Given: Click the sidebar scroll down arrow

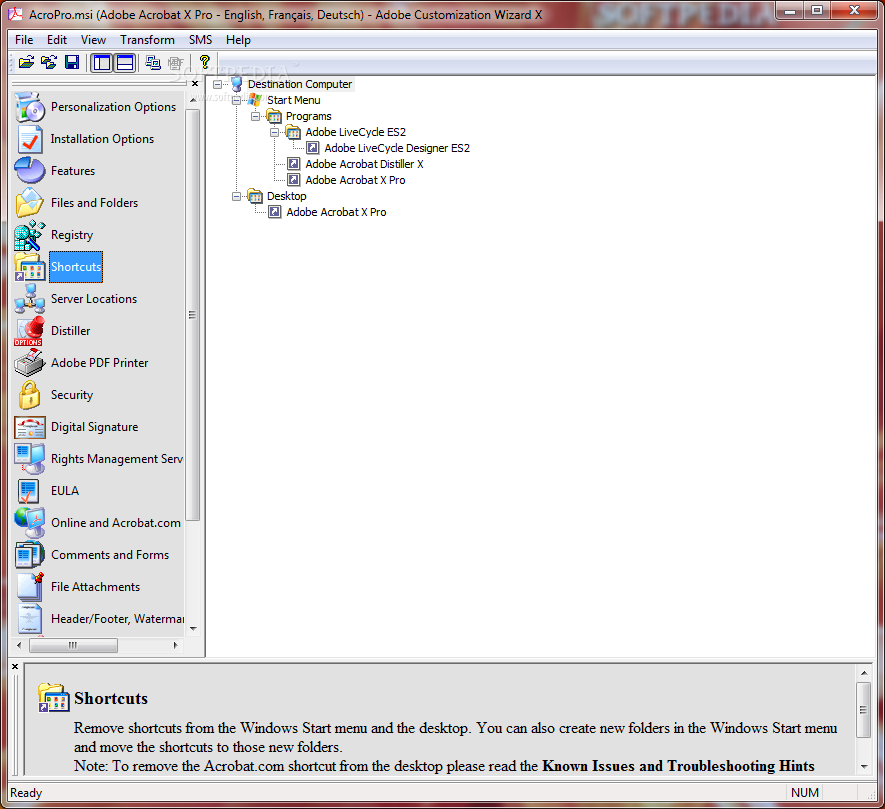Looking at the screenshot, I should pyautogui.click(x=193, y=628).
